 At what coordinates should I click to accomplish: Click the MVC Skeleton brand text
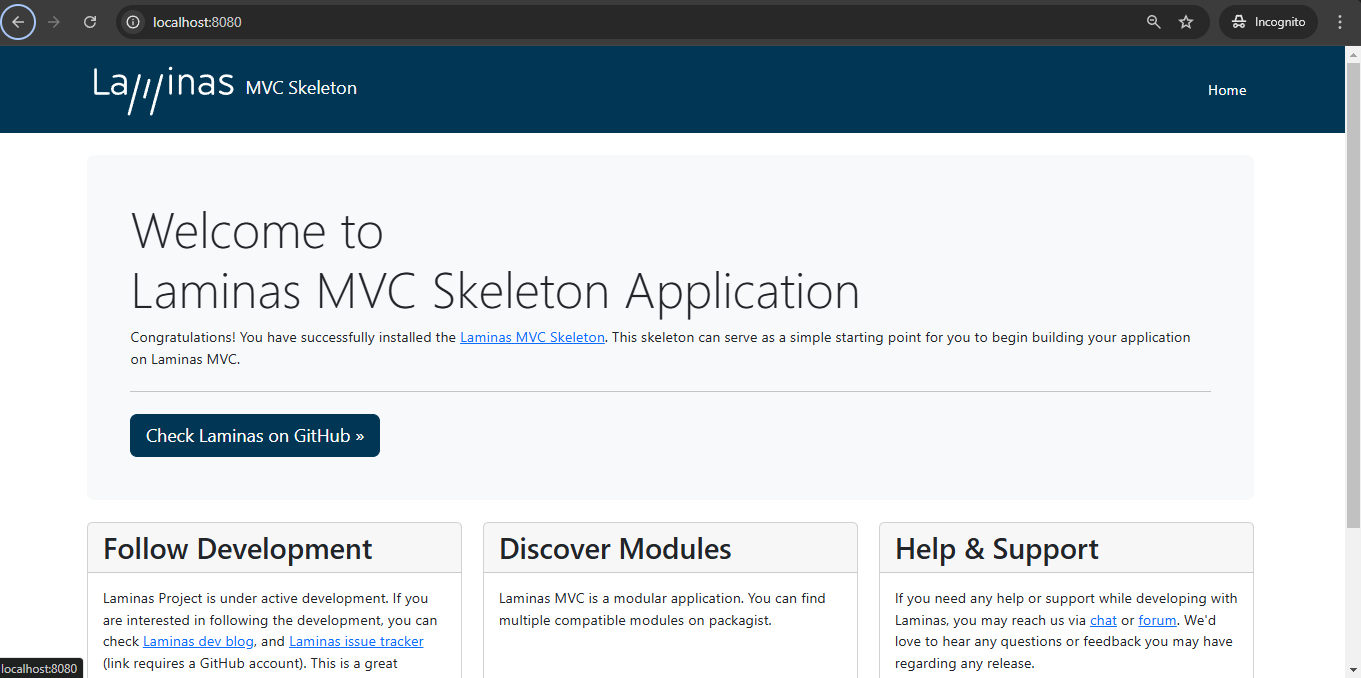pyautogui.click(x=301, y=88)
